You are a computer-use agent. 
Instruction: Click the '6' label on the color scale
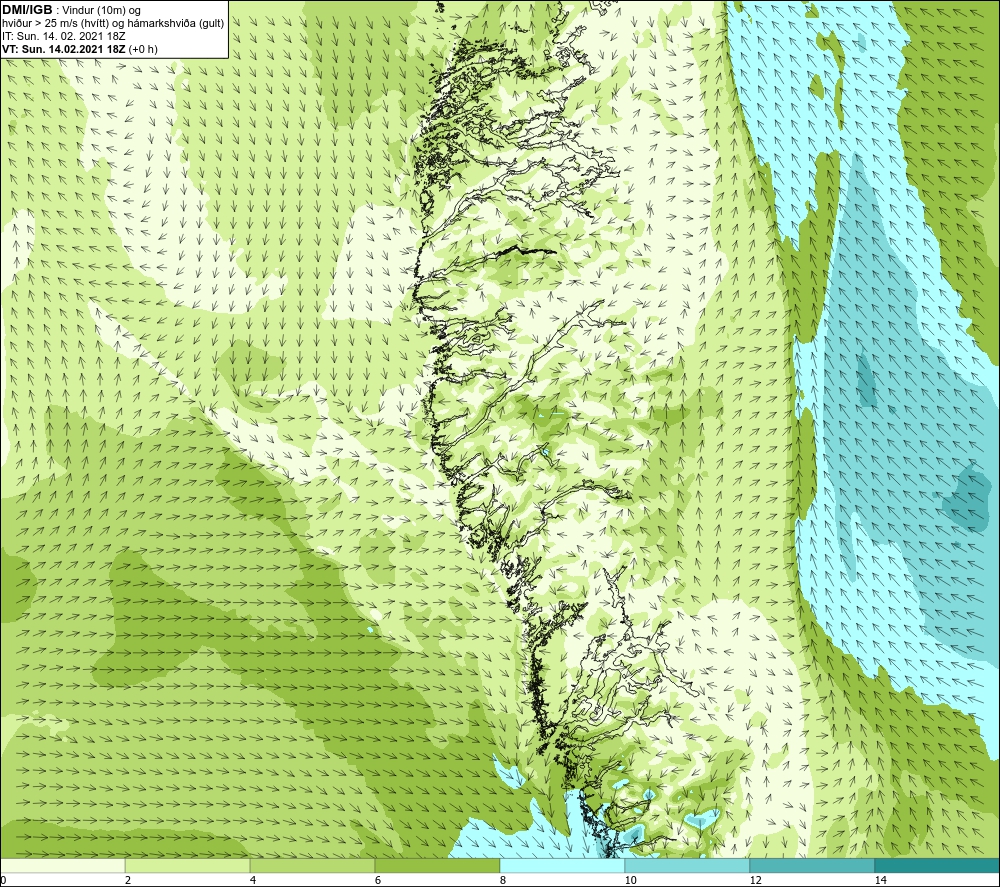(x=378, y=881)
